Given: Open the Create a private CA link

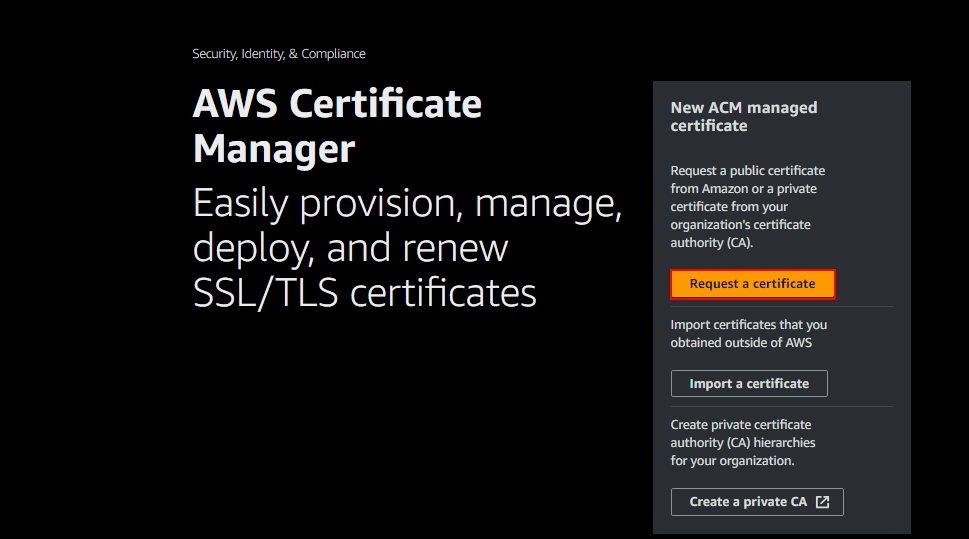Looking at the screenshot, I should point(747,502).
